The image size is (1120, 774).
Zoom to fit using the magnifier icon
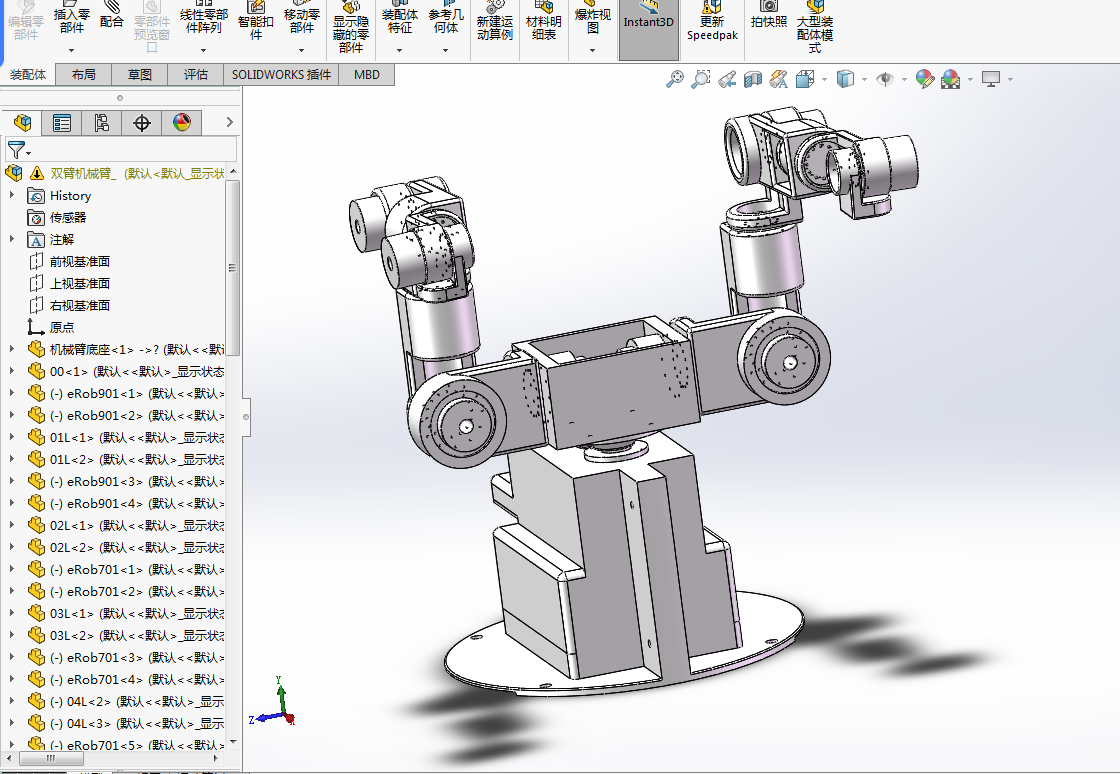(674, 79)
